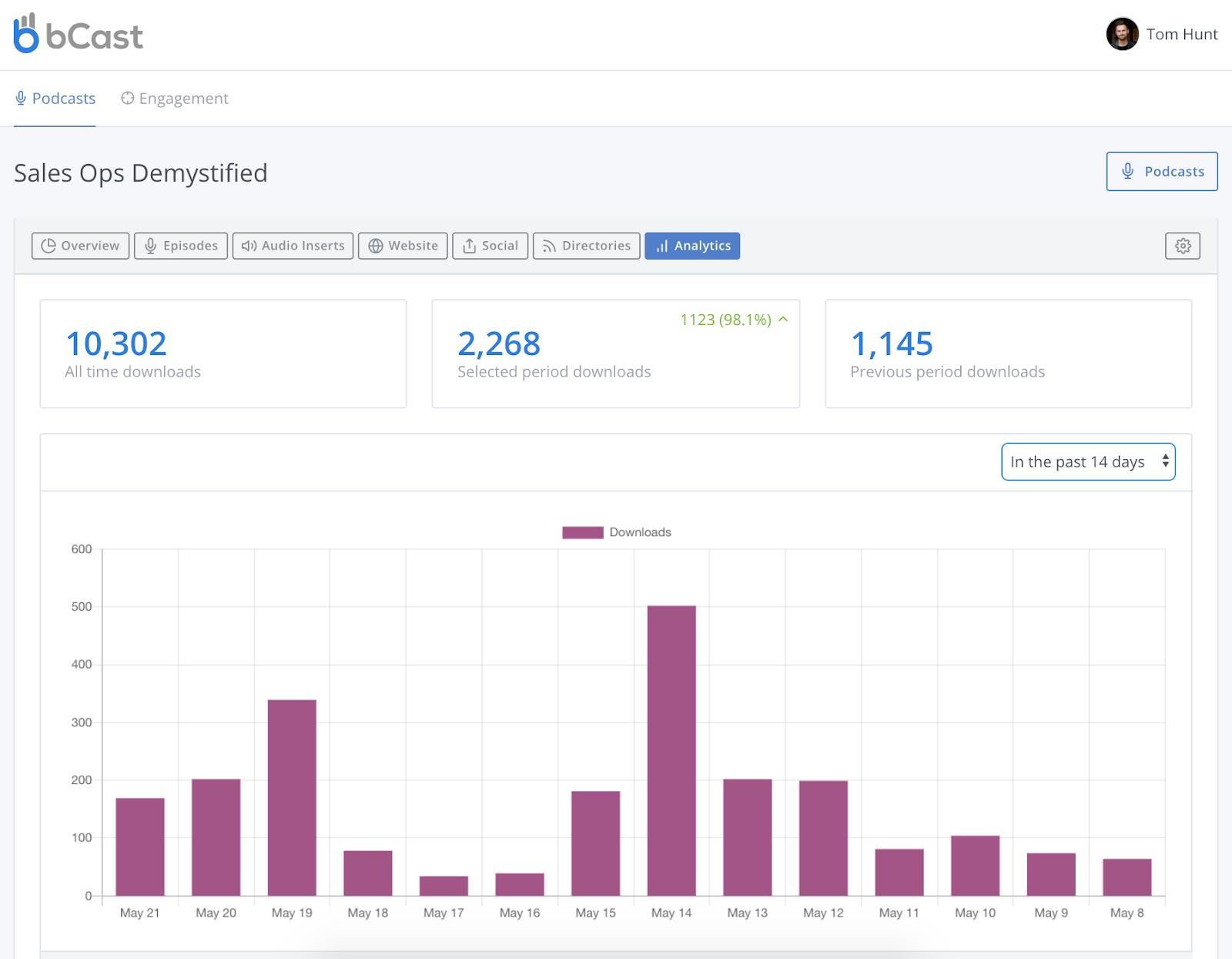Click the May 12 bar in chart
Screen dimensions: 1232x959
coord(824,838)
